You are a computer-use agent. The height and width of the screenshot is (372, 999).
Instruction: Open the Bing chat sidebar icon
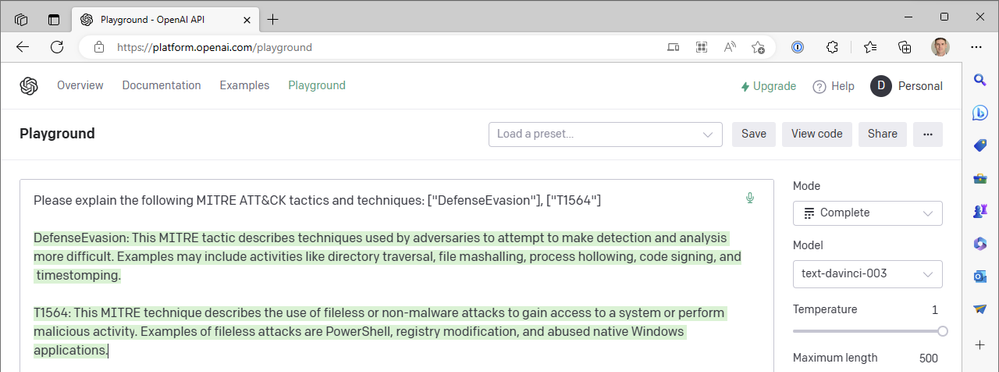pos(980,113)
